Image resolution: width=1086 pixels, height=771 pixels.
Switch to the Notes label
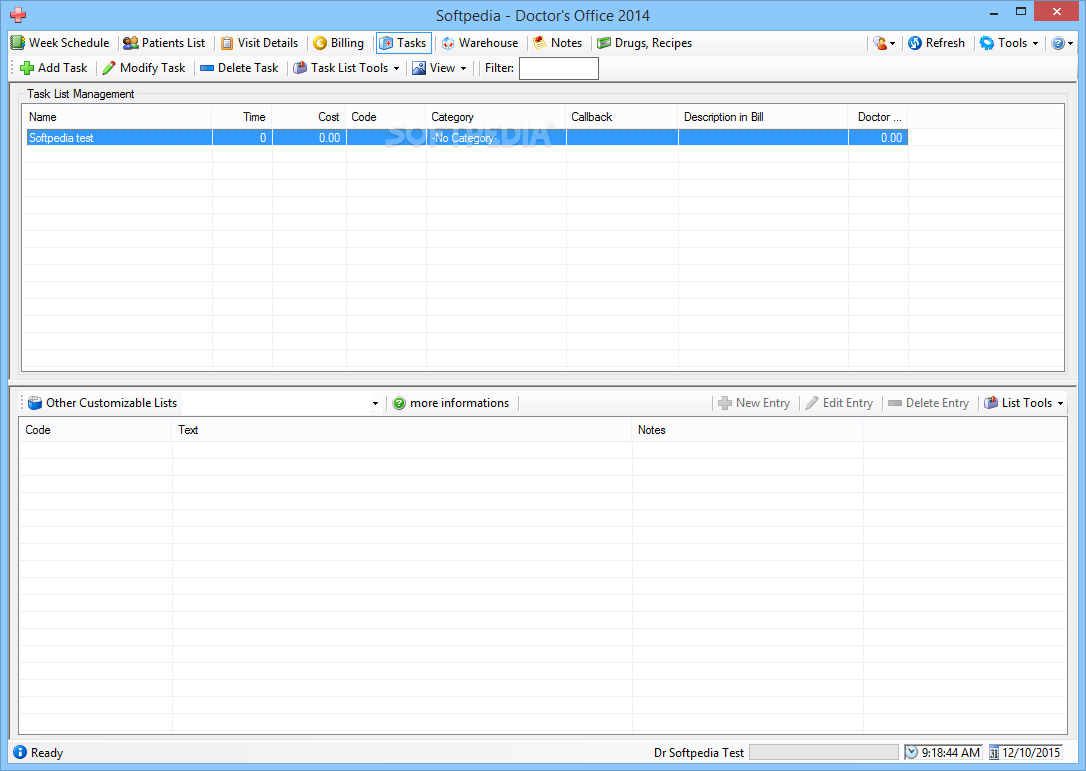[567, 43]
